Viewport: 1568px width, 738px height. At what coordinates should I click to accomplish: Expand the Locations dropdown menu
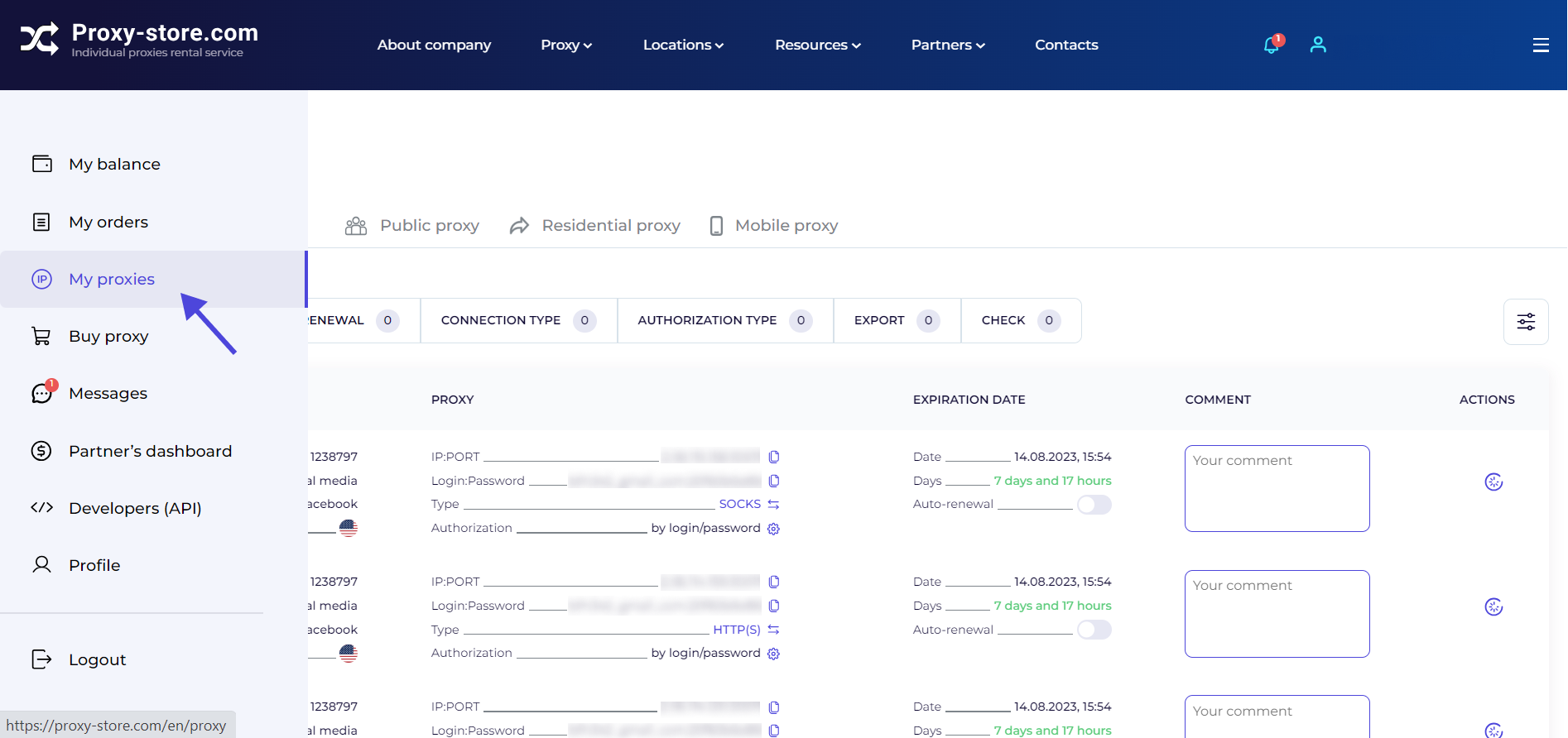[x=683, y=45]
